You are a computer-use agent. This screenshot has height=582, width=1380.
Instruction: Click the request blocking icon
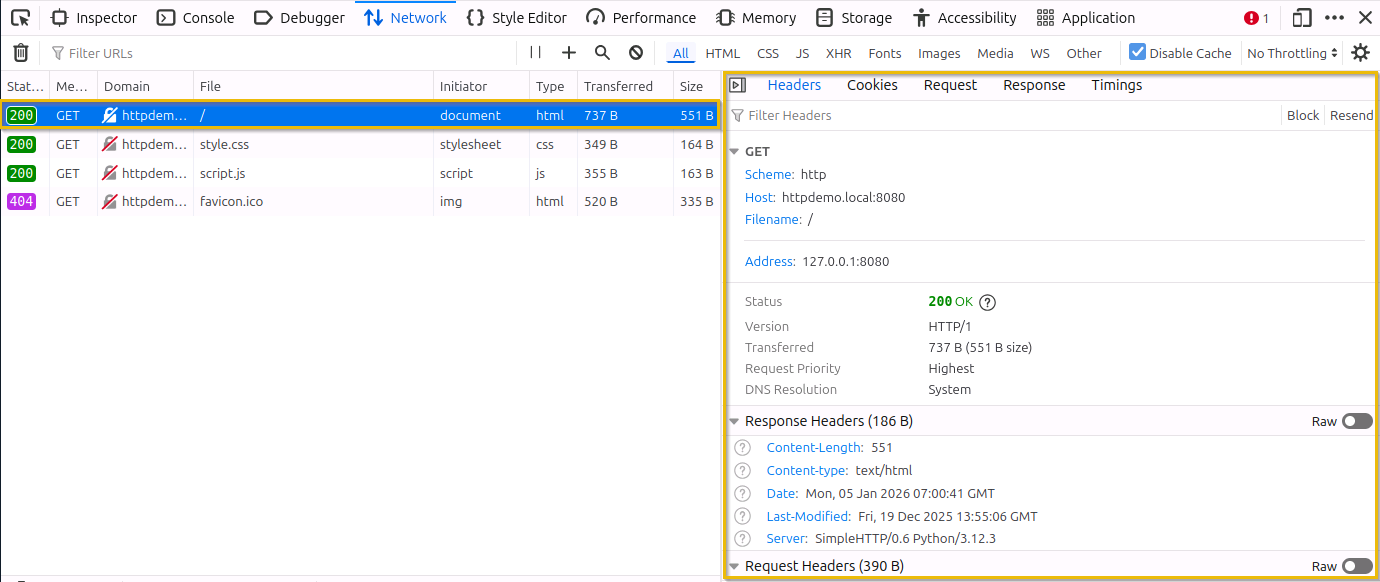point(635,52)
